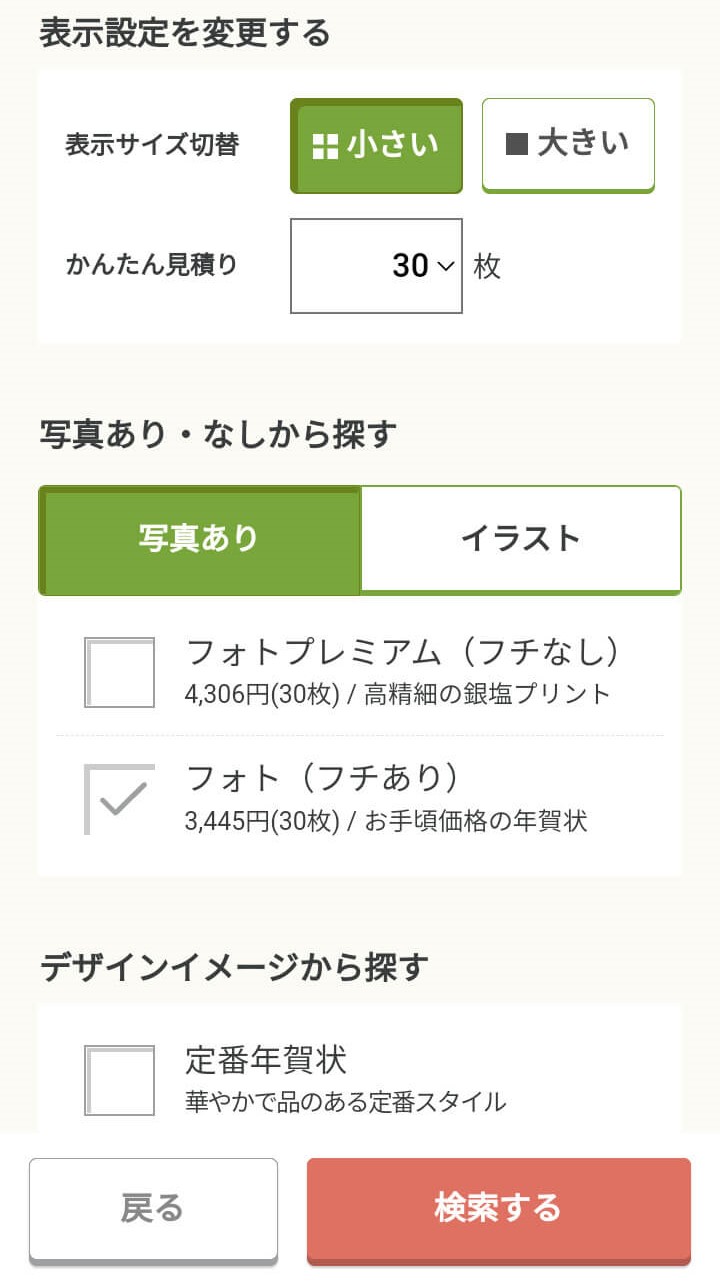Switch to the 写真あり tab
This screenshot has width=720, height=1284.
pos(199,540)
